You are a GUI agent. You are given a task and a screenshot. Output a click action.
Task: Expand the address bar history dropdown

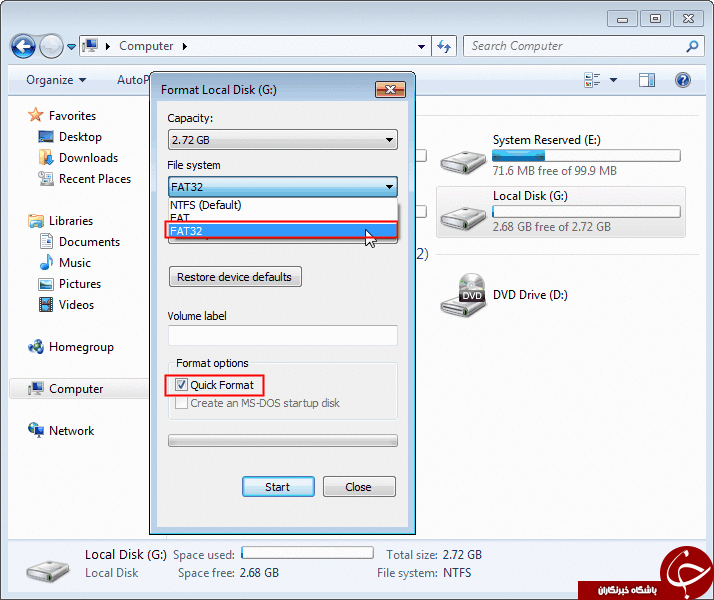(x=421, y=46)
